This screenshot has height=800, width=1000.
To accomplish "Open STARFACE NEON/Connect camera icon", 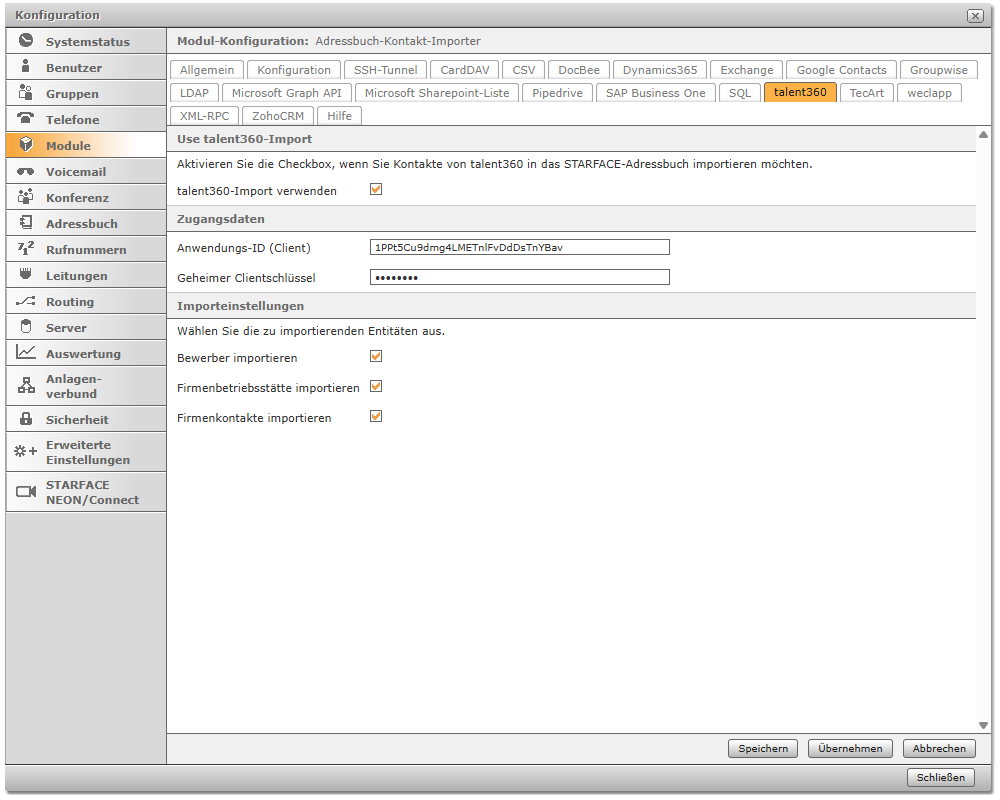I will coord(26,492).
